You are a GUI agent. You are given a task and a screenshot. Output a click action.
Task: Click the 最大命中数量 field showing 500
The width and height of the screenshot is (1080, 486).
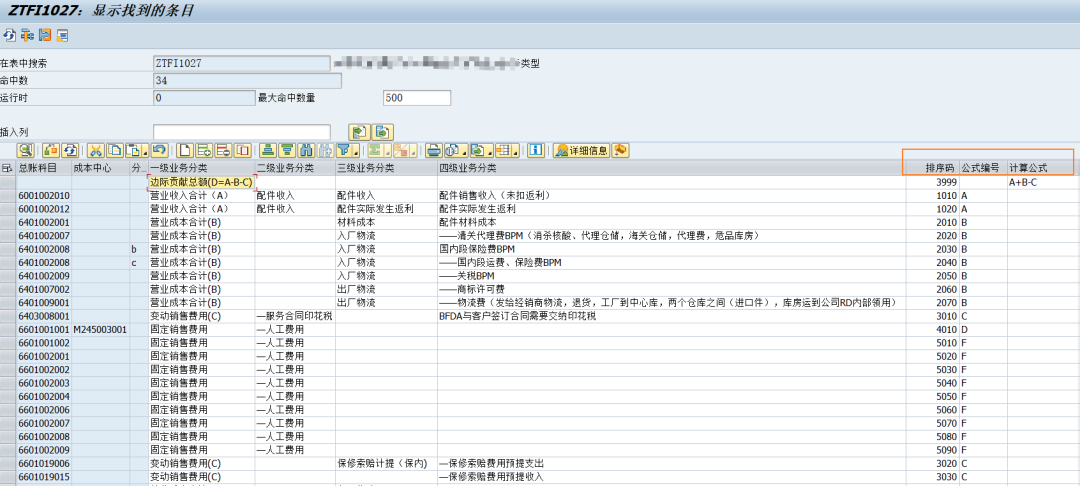coord(417,98)
